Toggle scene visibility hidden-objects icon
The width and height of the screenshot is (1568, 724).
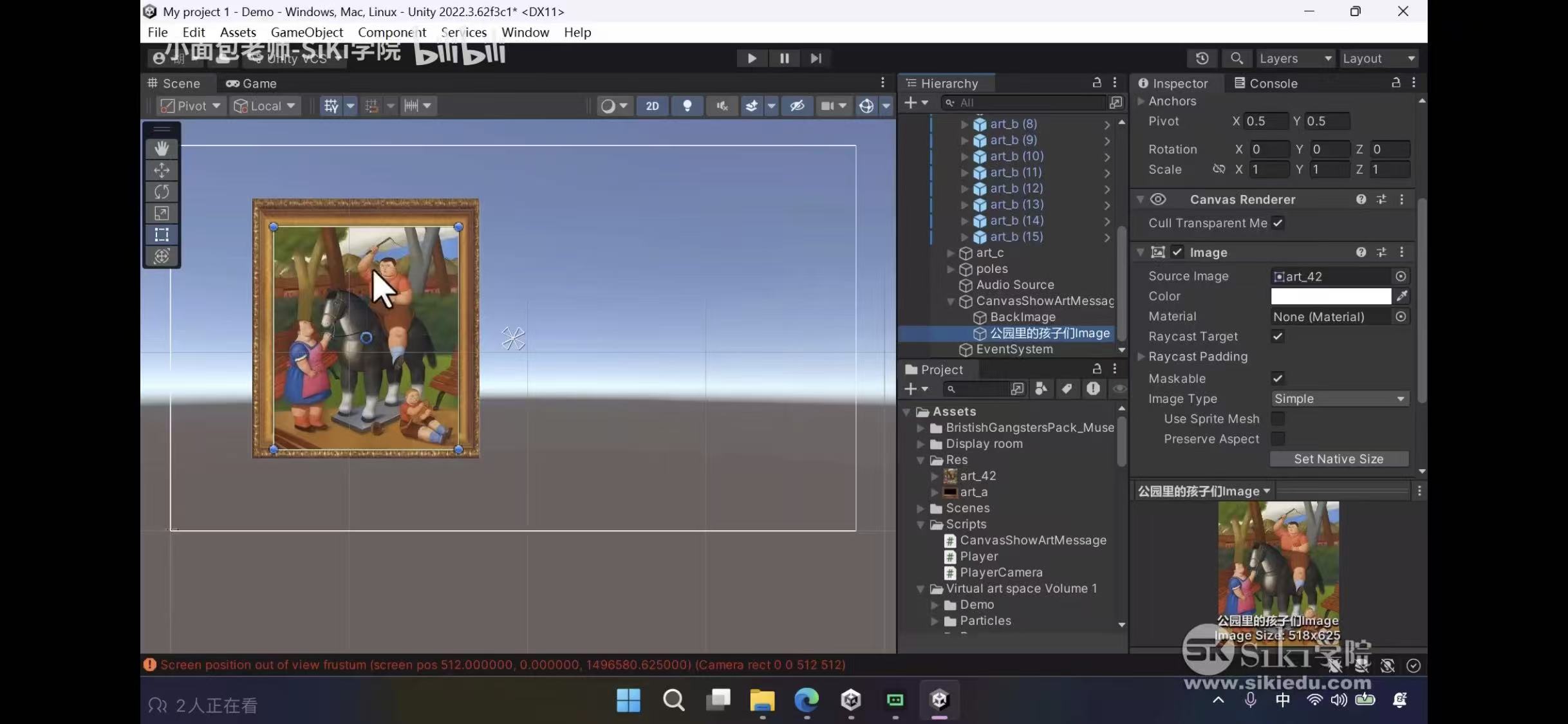click(797, 106)
